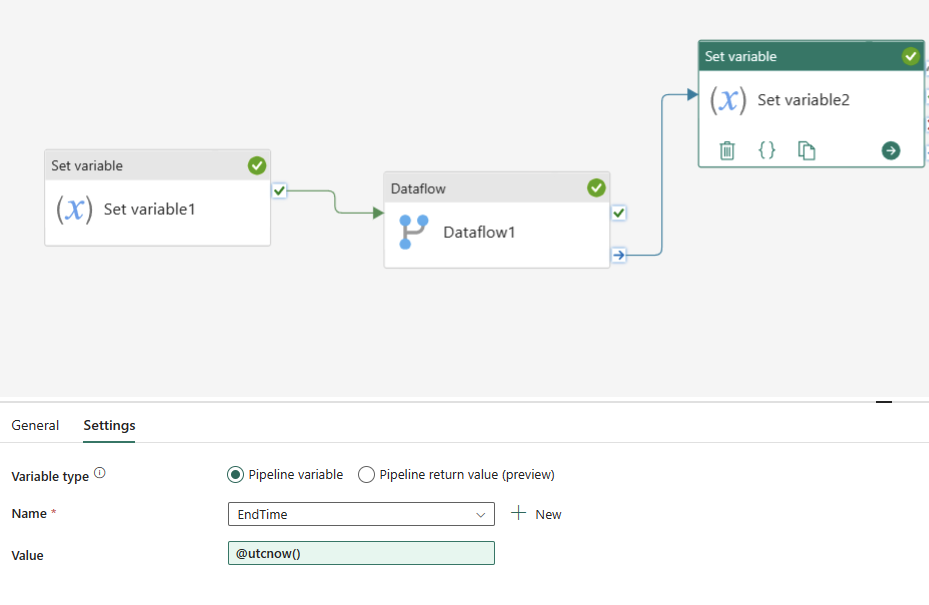
Task: Click the + New variable button
Action: tap(536, 514)
